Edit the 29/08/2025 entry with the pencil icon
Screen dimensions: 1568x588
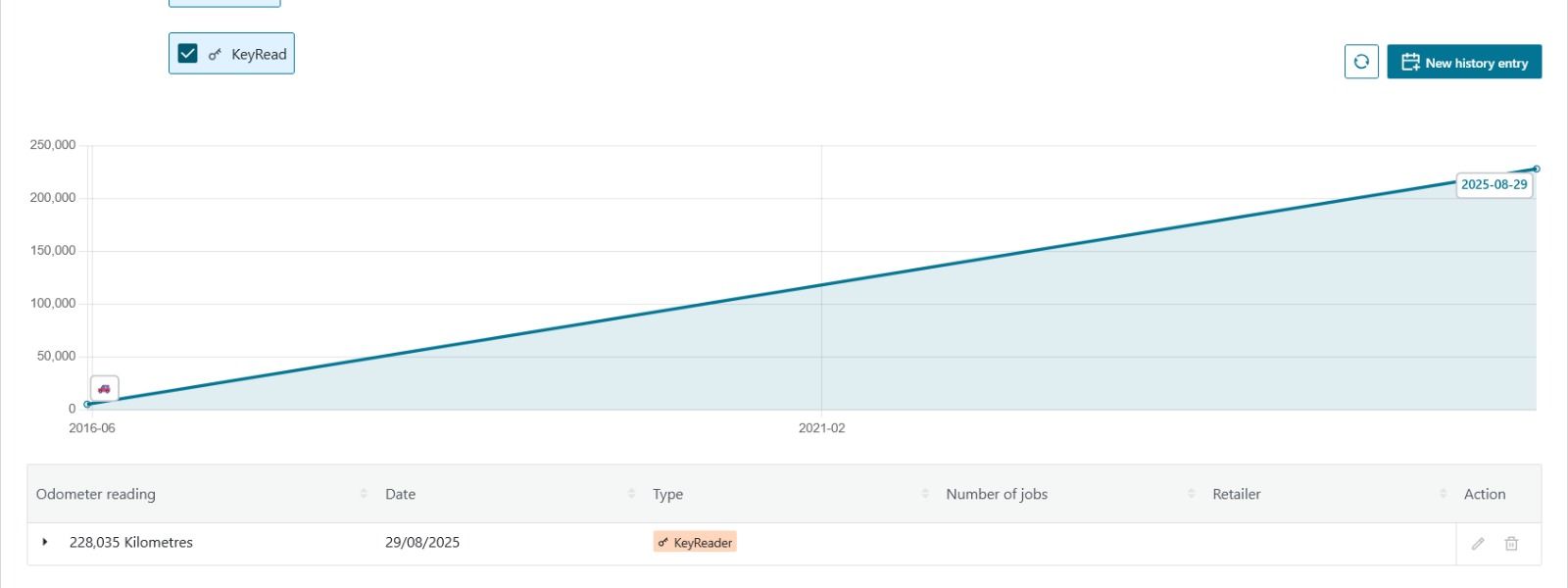(x=1478, y=544)
